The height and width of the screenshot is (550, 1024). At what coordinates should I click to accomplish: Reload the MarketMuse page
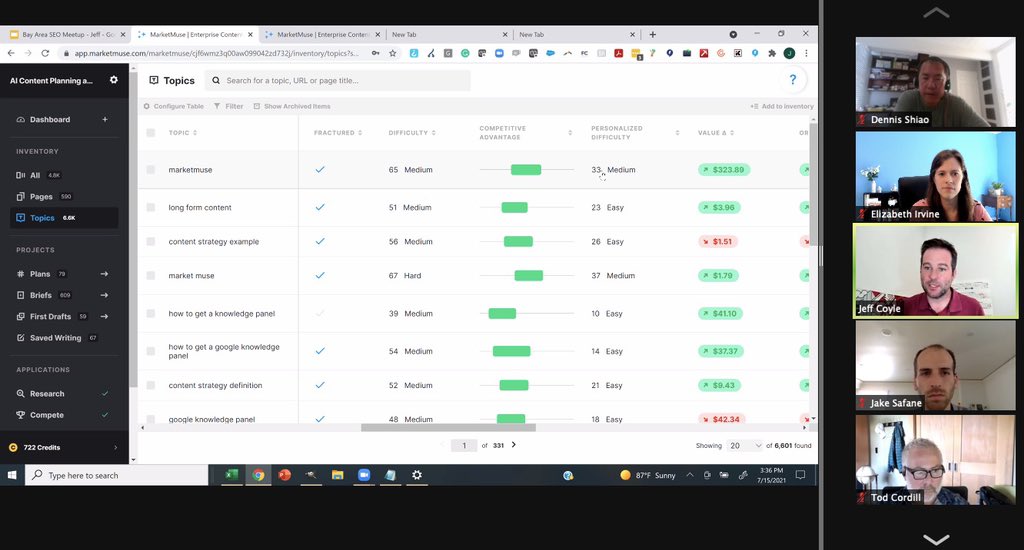pos(45,53)
